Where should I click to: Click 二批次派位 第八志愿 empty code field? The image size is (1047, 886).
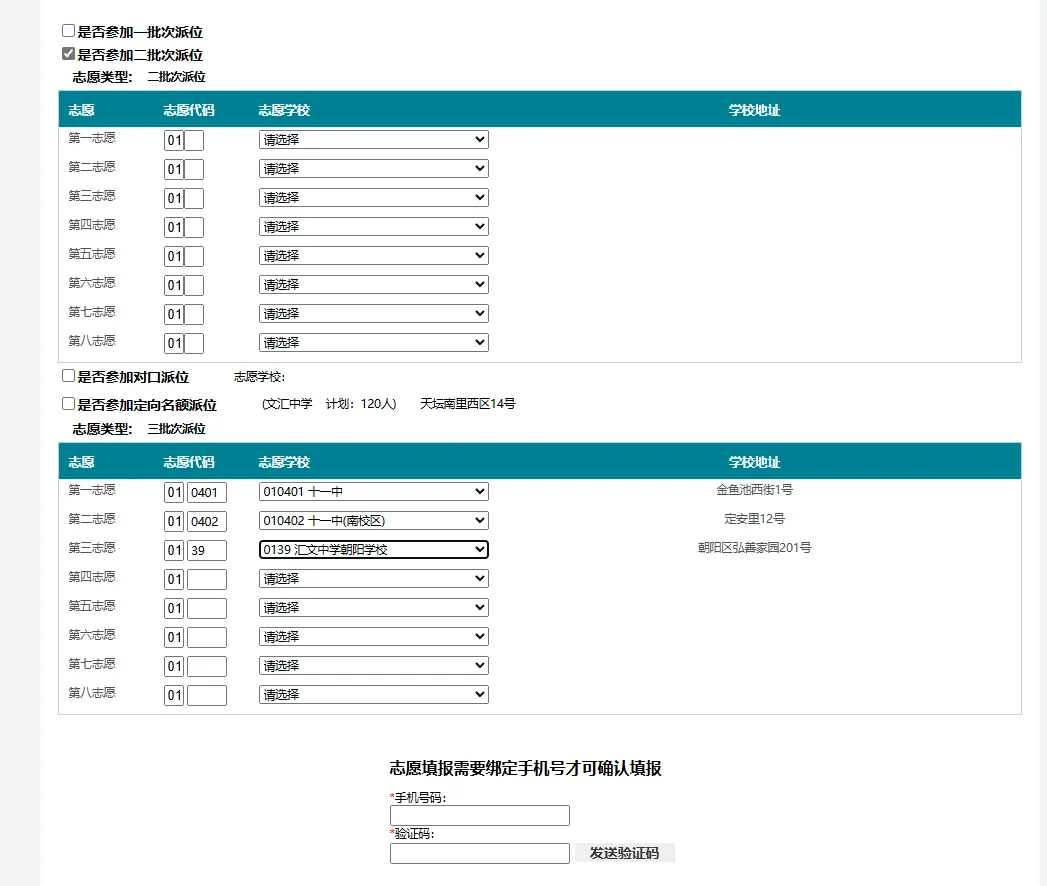[194, 344]
